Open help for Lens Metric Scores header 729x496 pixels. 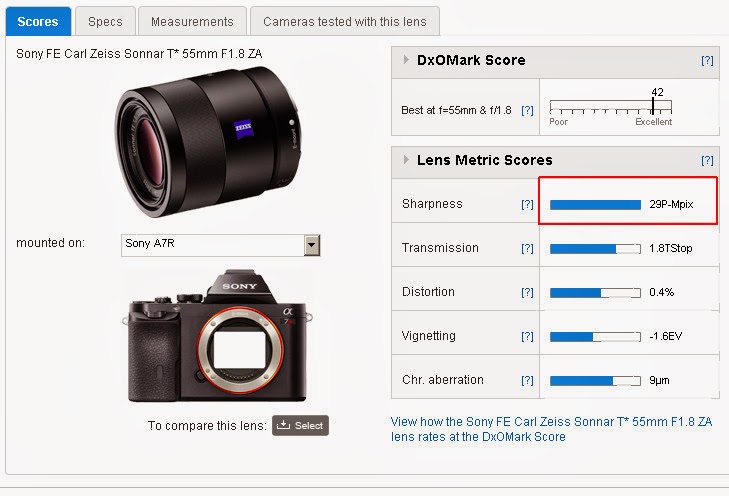(x=707, y=160)
